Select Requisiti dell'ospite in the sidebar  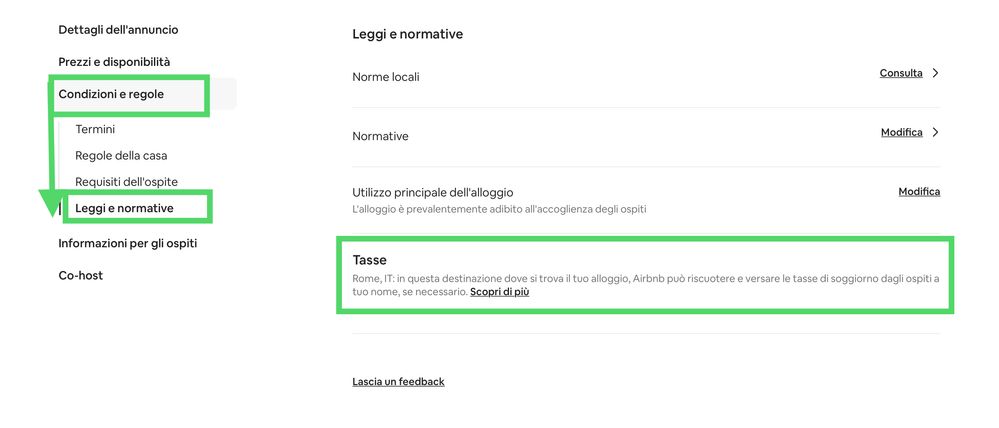pyautogui.click(x=125, y=182)
